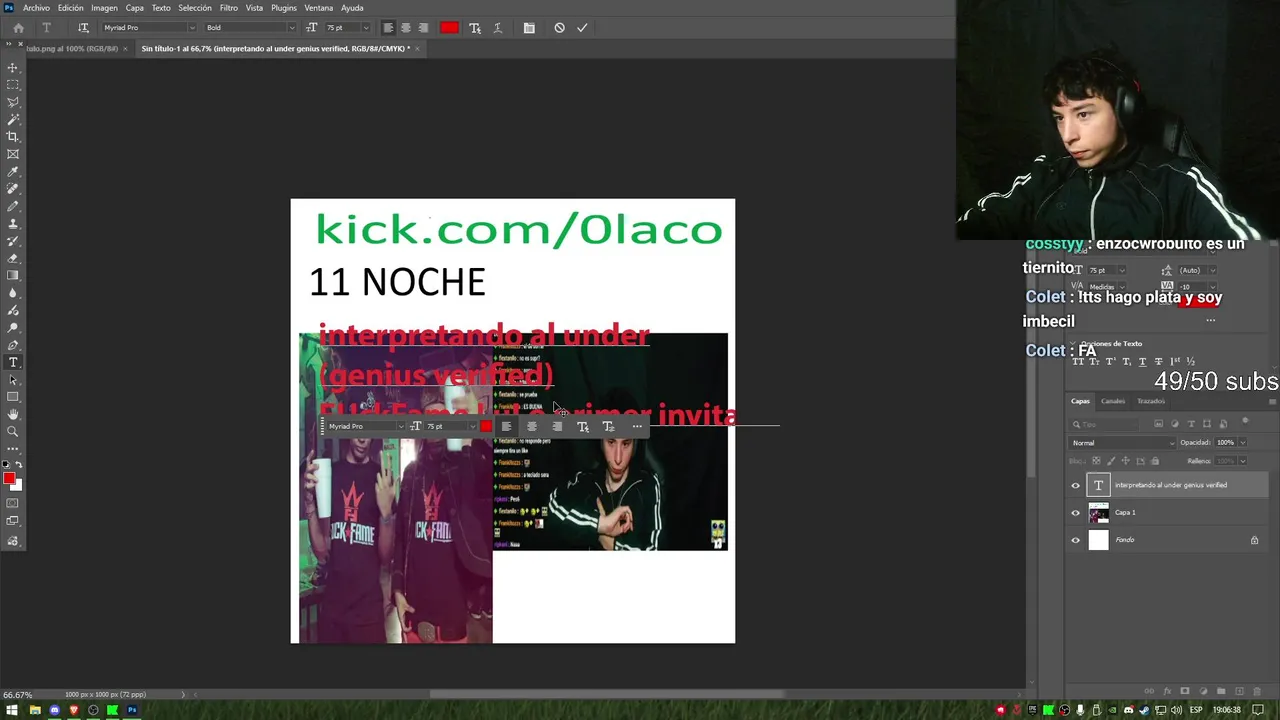Open the Edición menu
1280x720 pixels.
tap(71, 8)
